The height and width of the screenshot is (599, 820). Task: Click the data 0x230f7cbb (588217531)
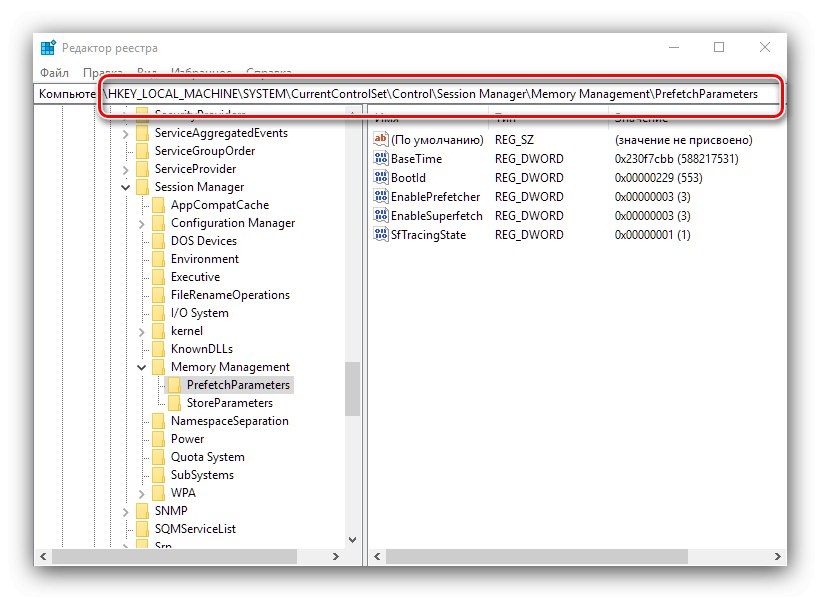tap(677, 159)
